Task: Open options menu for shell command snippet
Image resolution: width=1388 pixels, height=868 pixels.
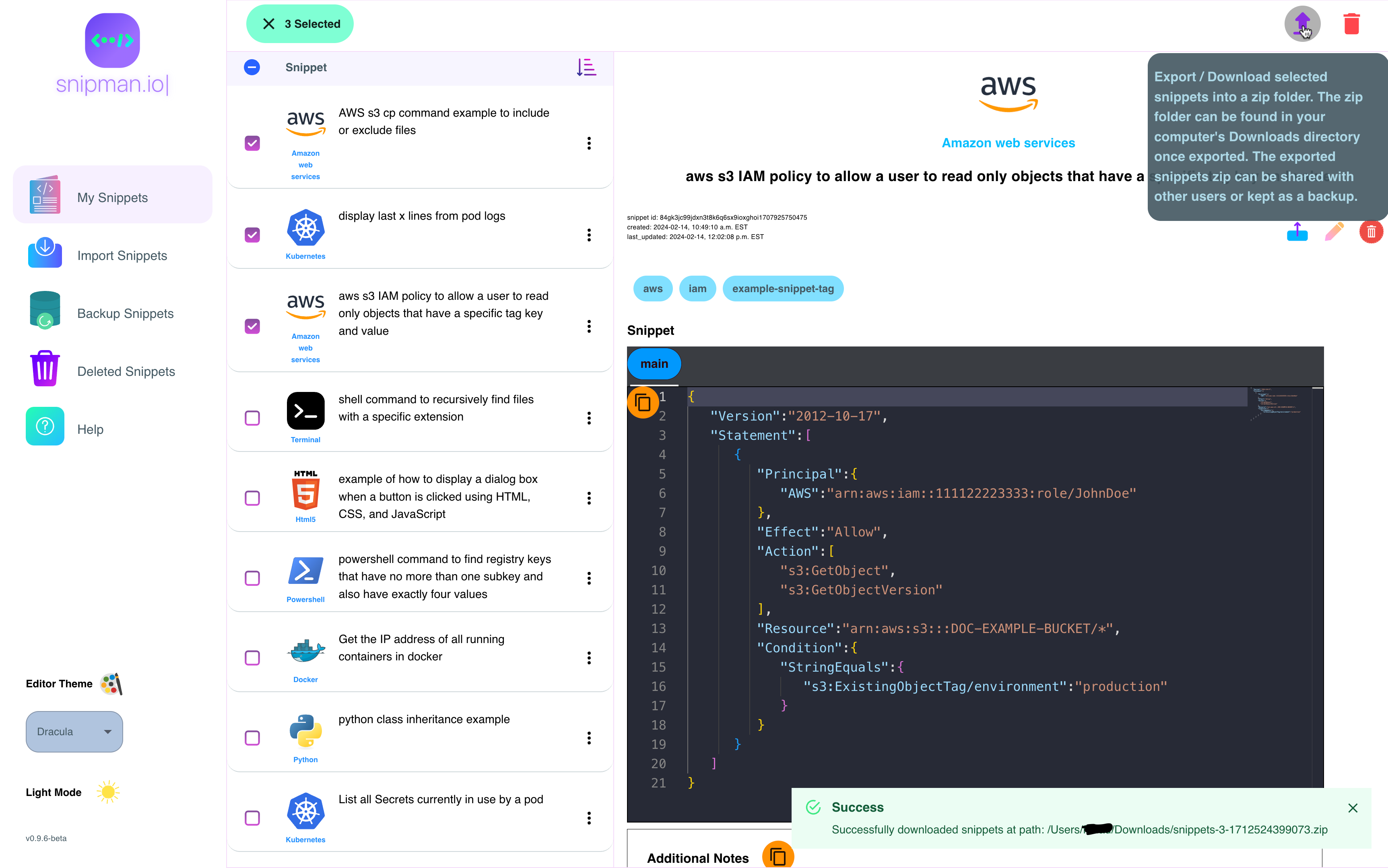Action: point(588,418)
